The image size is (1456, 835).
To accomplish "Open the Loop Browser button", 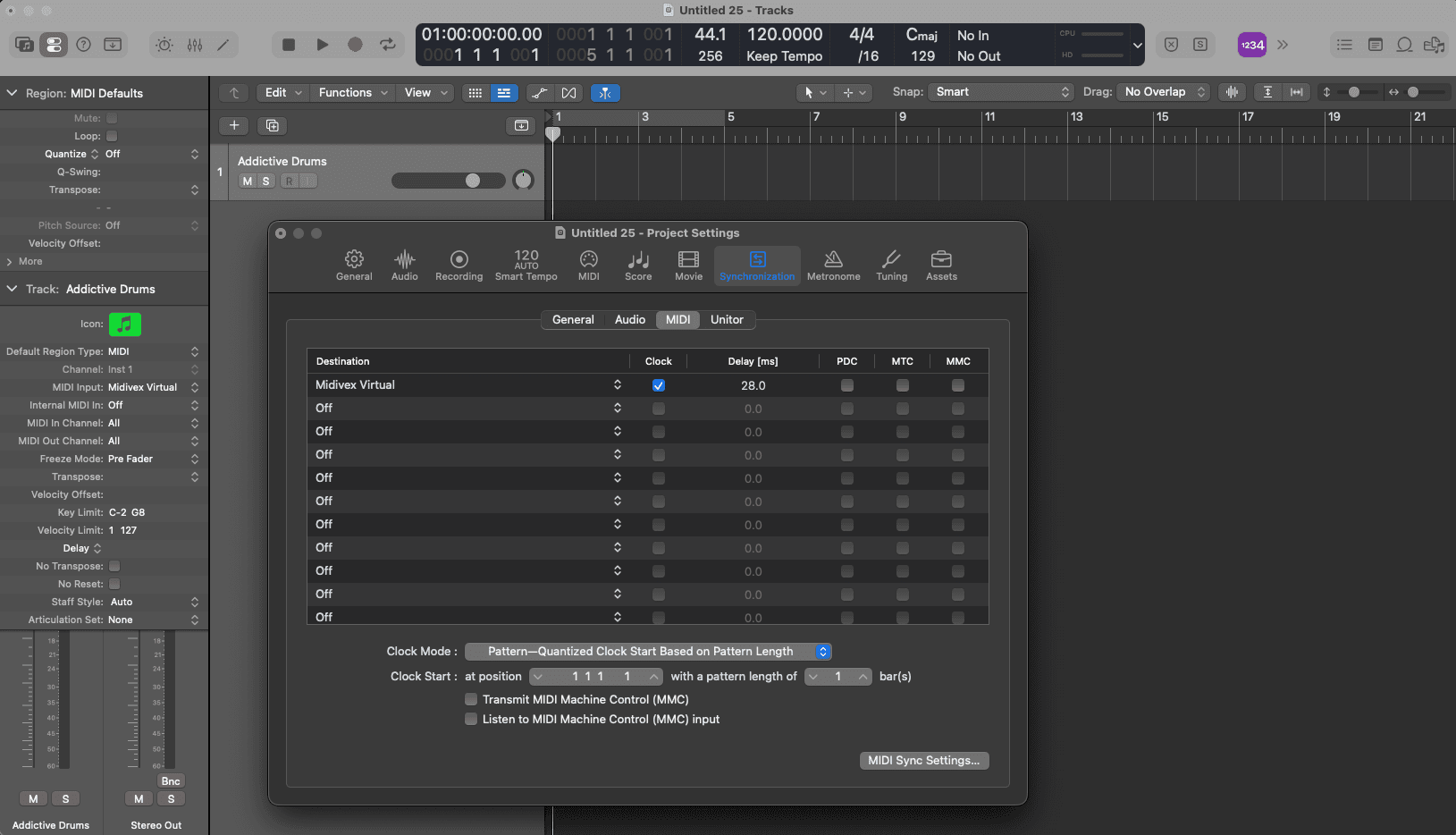I will (x=1405, y=45).
